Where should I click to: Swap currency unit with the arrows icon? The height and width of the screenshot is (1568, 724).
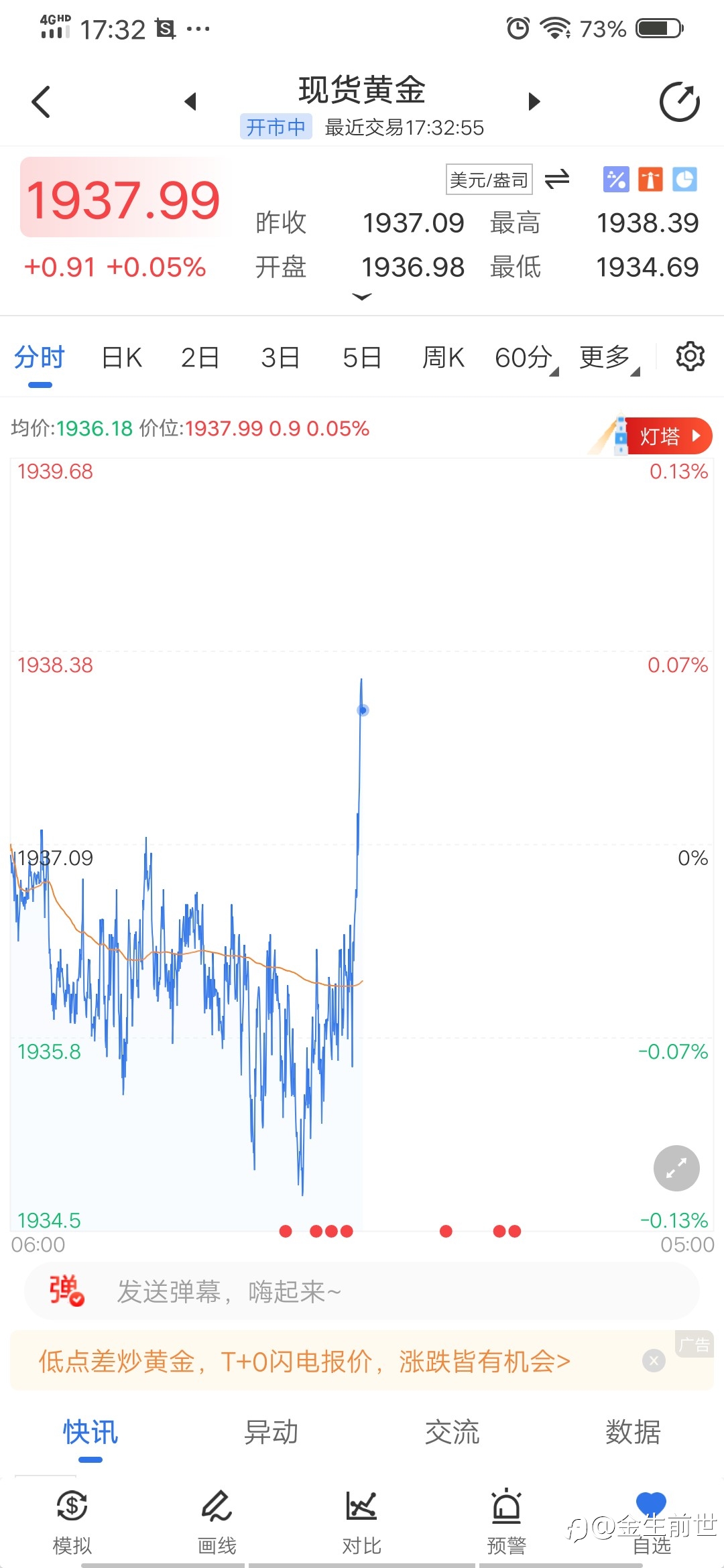point(556,179)
